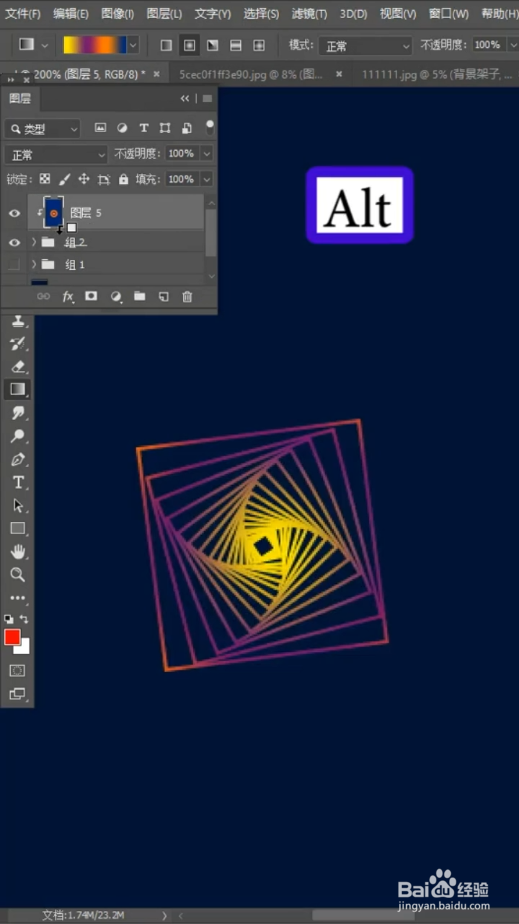Lock layer position
This screenshot has height=924, width=519.
[84, 179]
